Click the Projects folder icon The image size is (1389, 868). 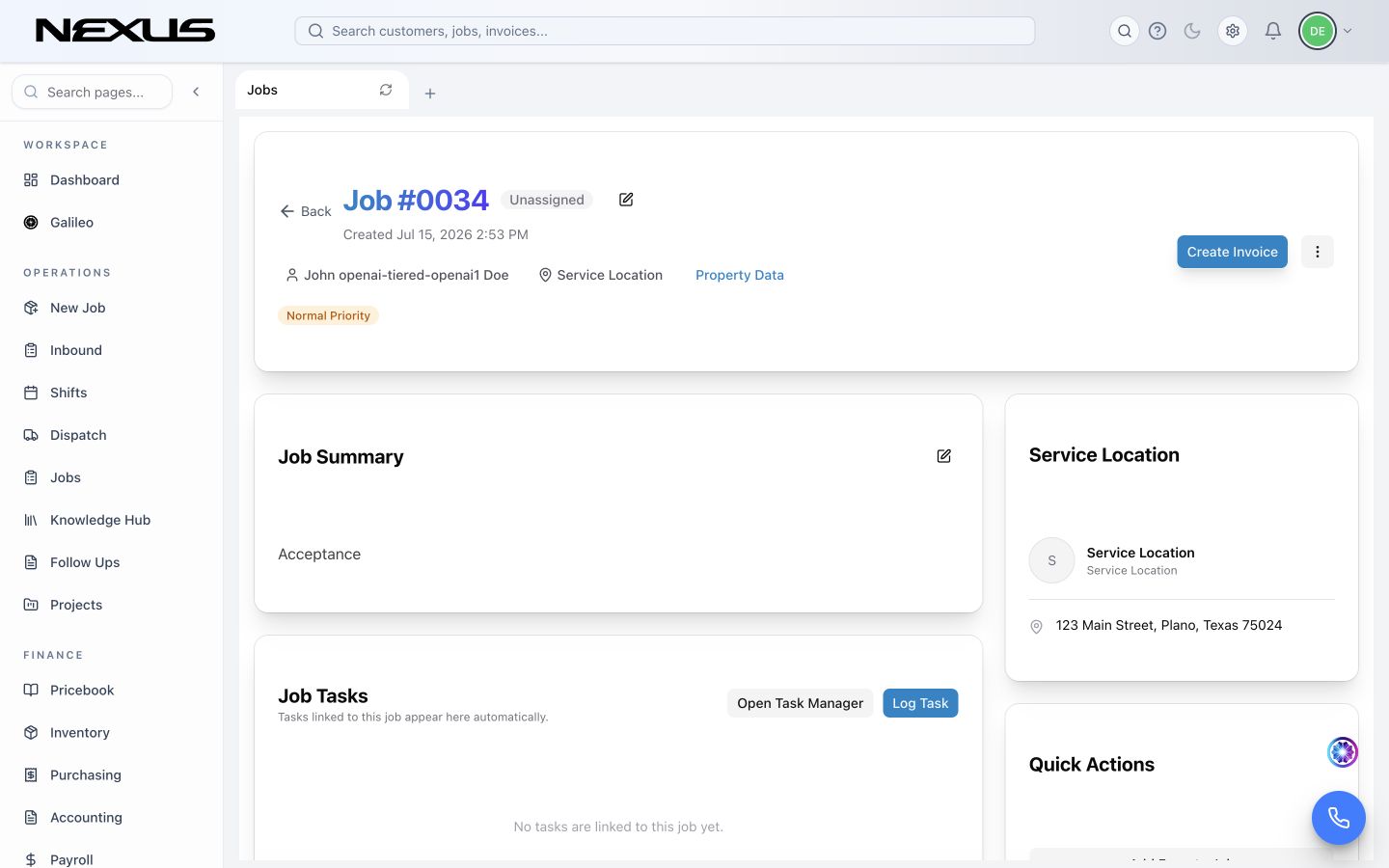pyautogui.click(x=31, y=605)
